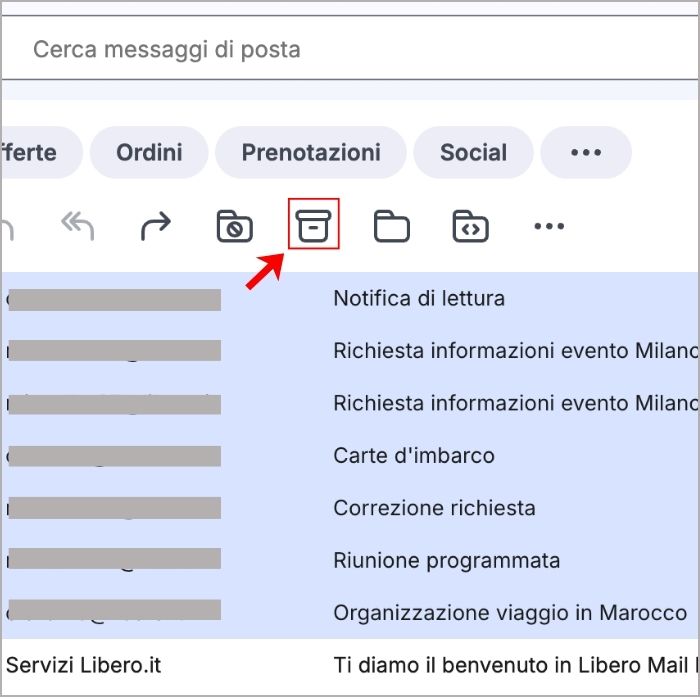The height and width of the screenshot is (700, 700).
Task: Open the Correzione richiesta email
Action: (x=350, y=508)
